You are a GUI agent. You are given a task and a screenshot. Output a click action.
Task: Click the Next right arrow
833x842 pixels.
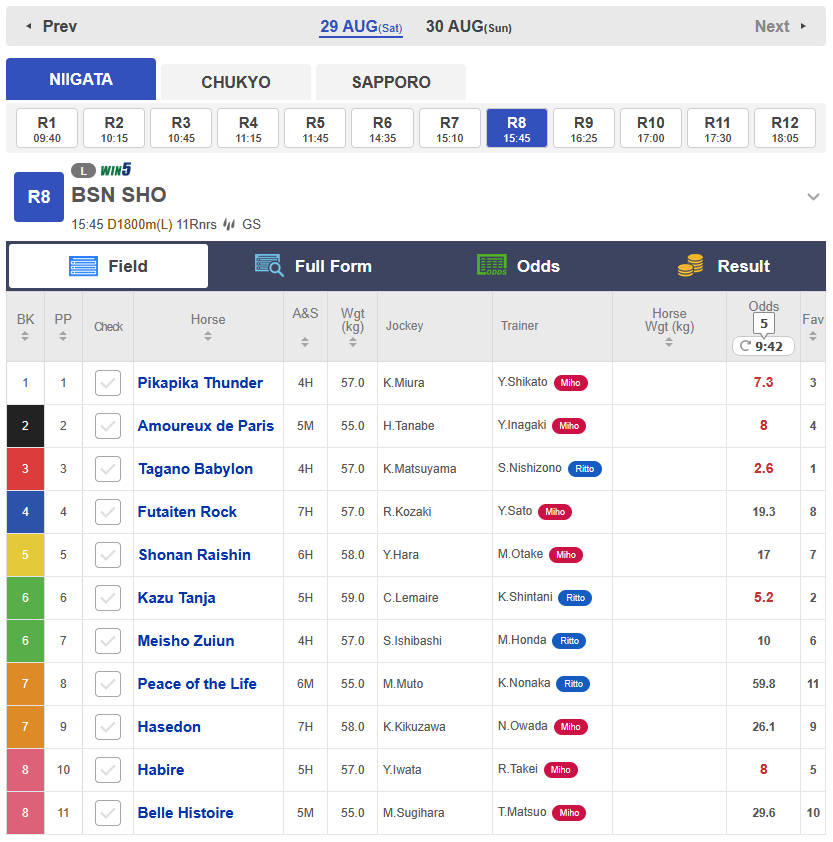pyautogui.click(x=803, y=26)
